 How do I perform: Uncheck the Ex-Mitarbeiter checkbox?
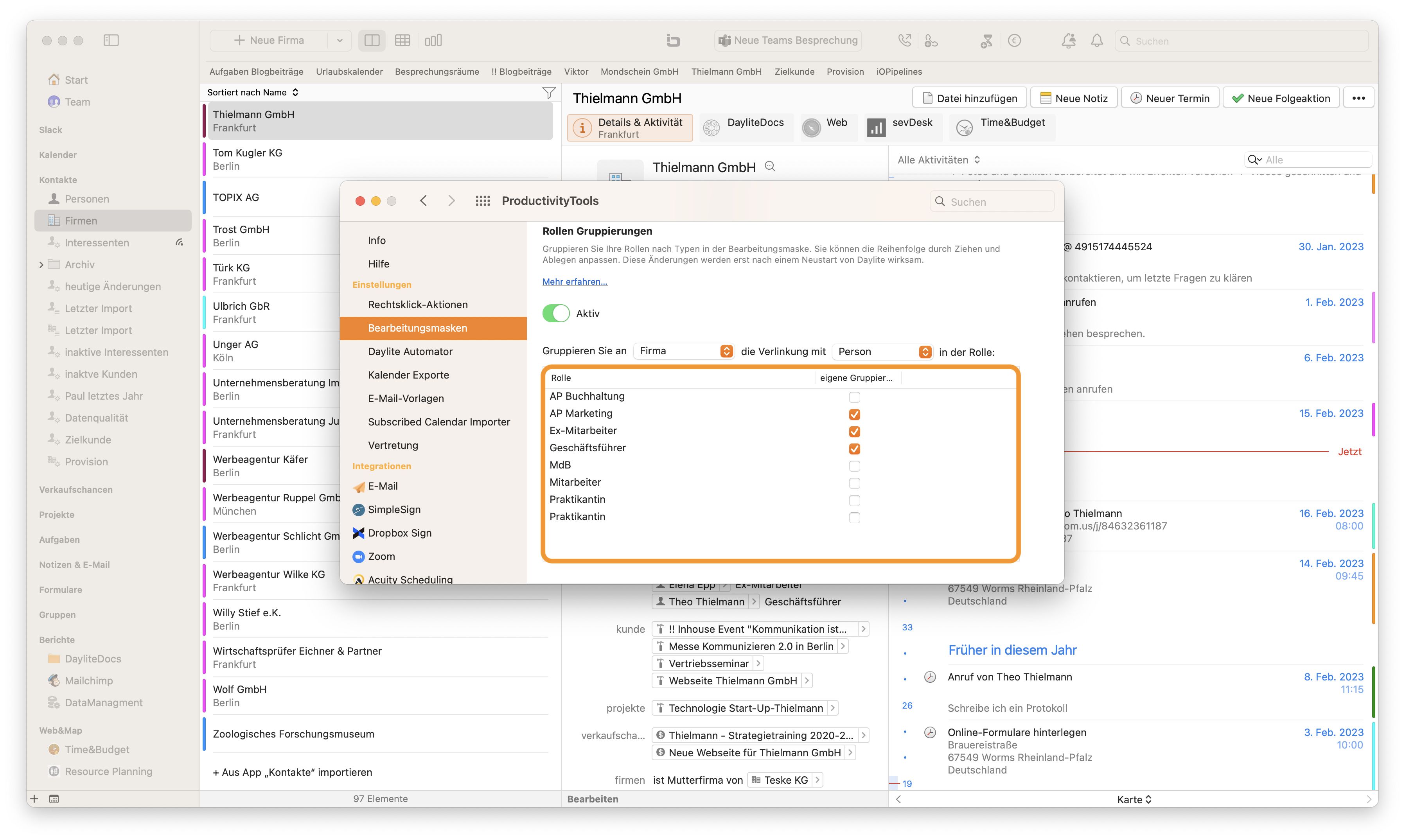pos(854,431)
